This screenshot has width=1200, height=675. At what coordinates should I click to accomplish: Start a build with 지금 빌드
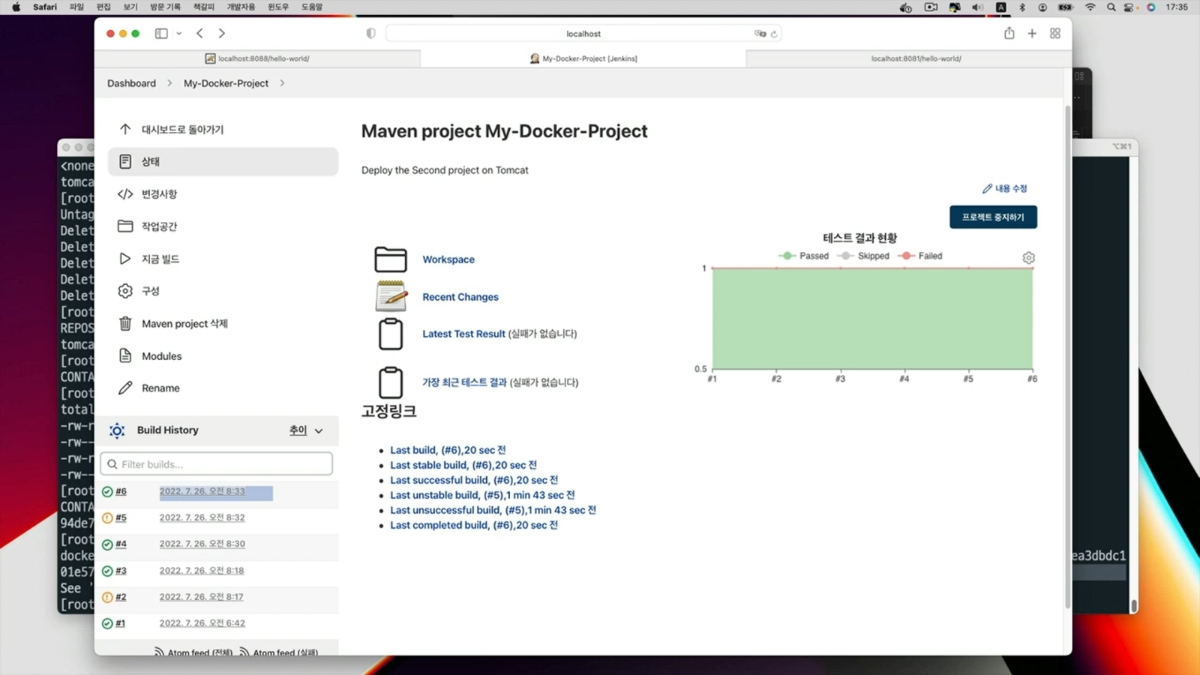click(160, 259)
